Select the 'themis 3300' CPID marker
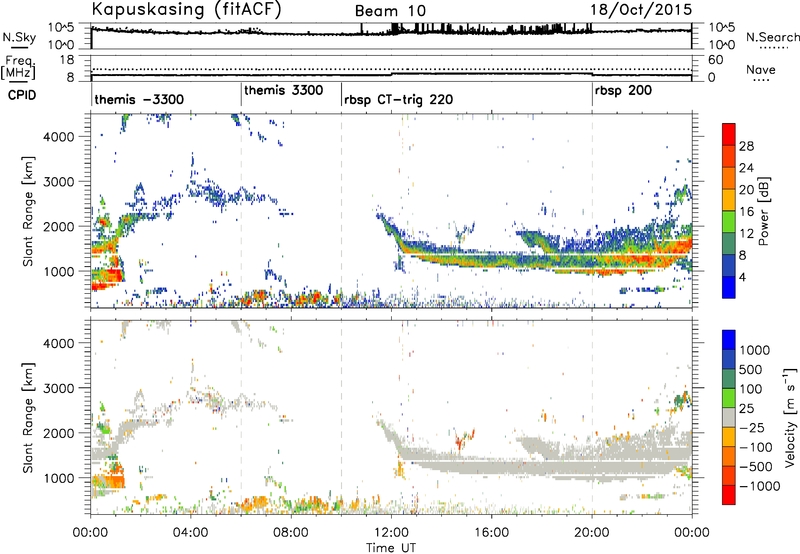This screenshot has width=800, height=554. [284, 90]
